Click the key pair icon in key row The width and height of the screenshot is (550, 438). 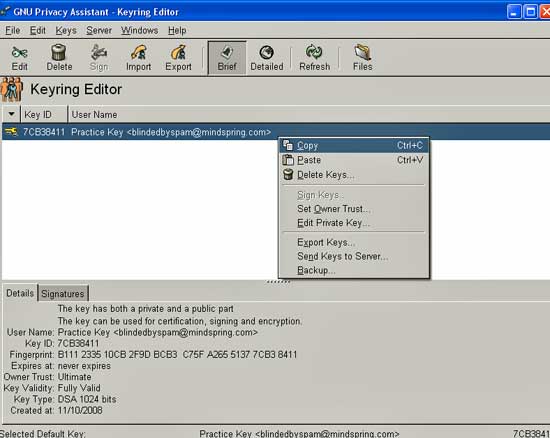pyautogui.click(x=11, y=132)
